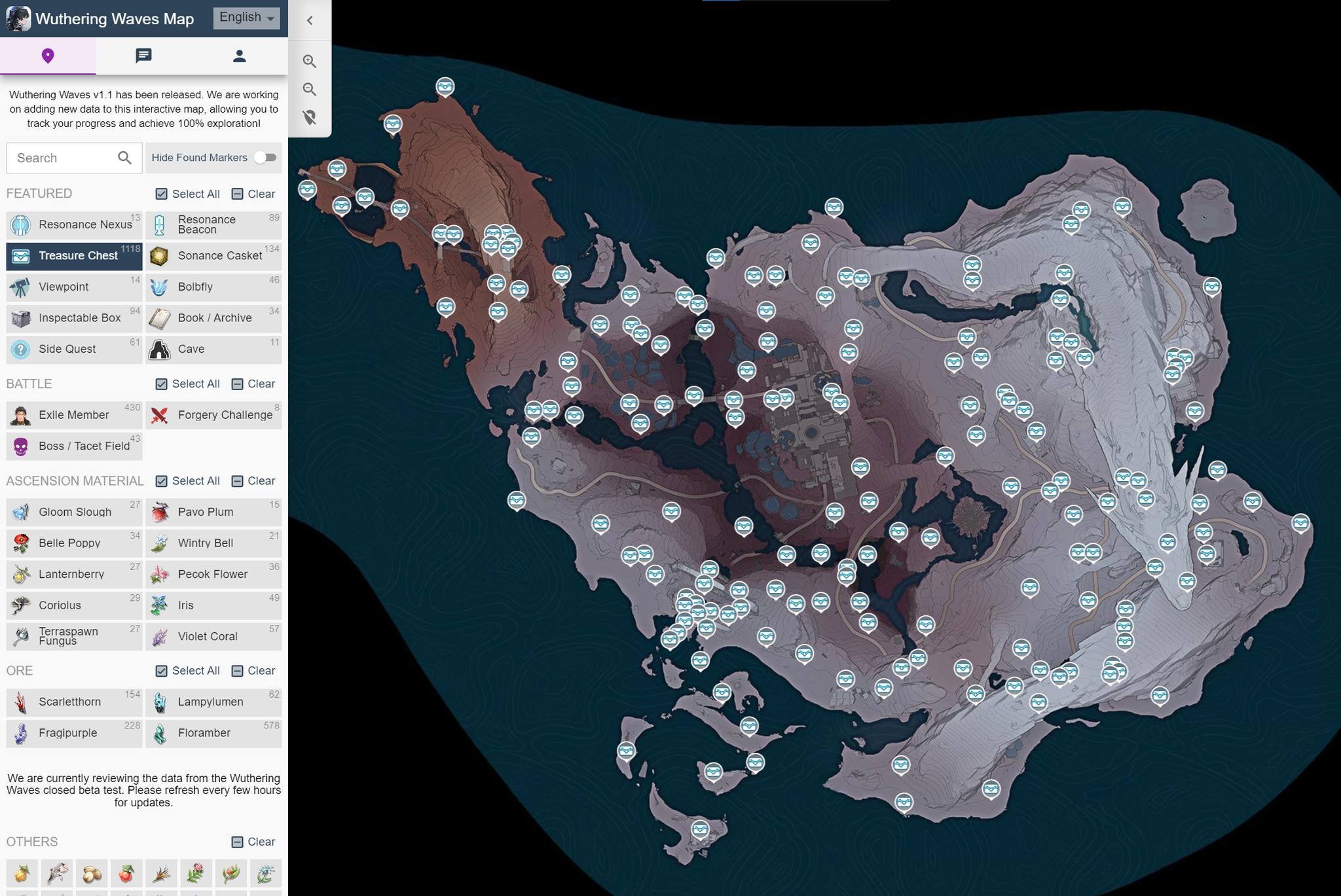Clear the Ascension Material filters

[x=253, y=481]
